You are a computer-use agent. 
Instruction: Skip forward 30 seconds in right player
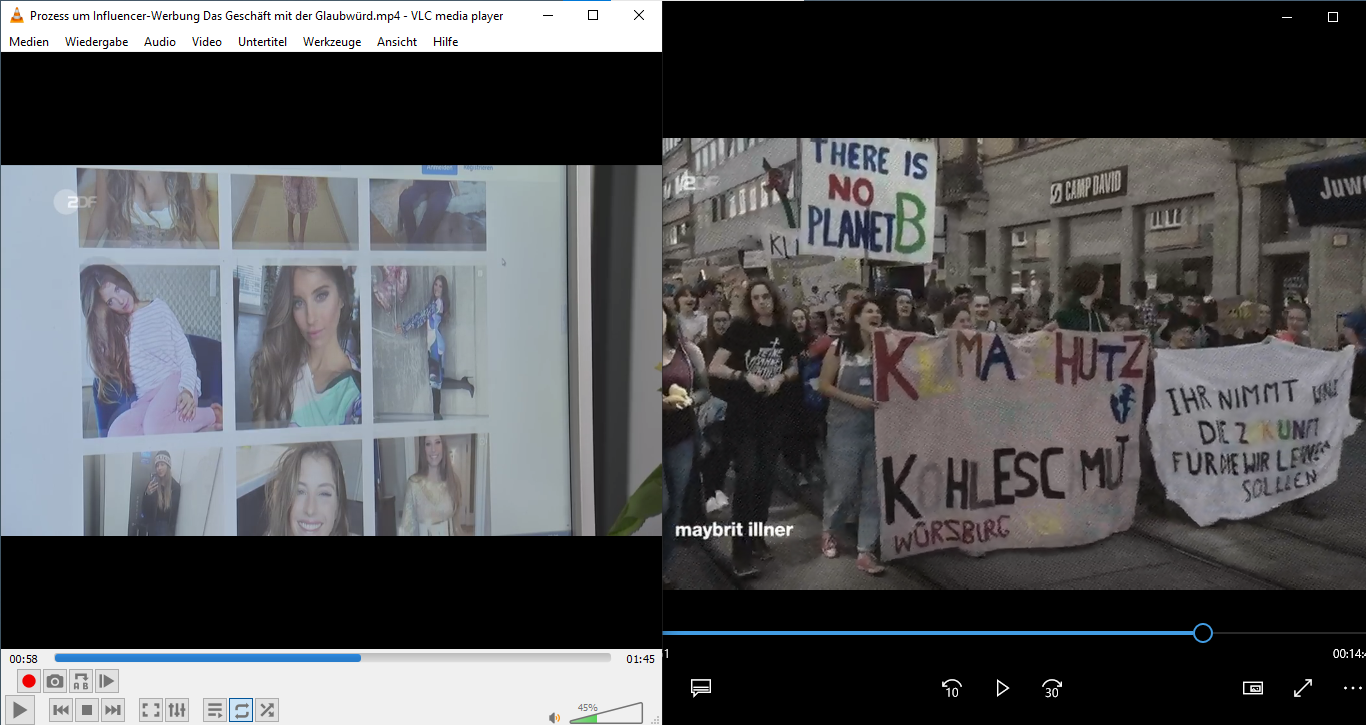click(1052, 688)
